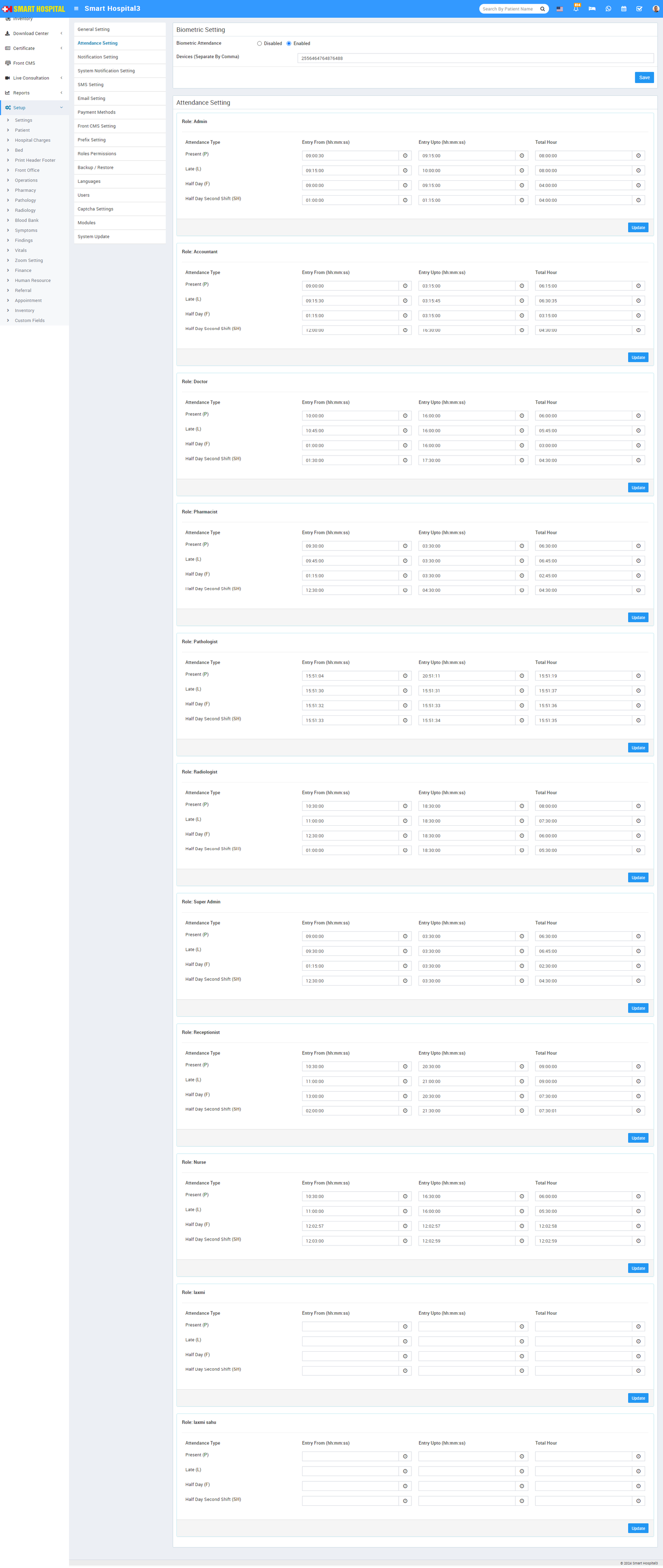
Task: Click the US flag language selector
Action: (559, 9)
